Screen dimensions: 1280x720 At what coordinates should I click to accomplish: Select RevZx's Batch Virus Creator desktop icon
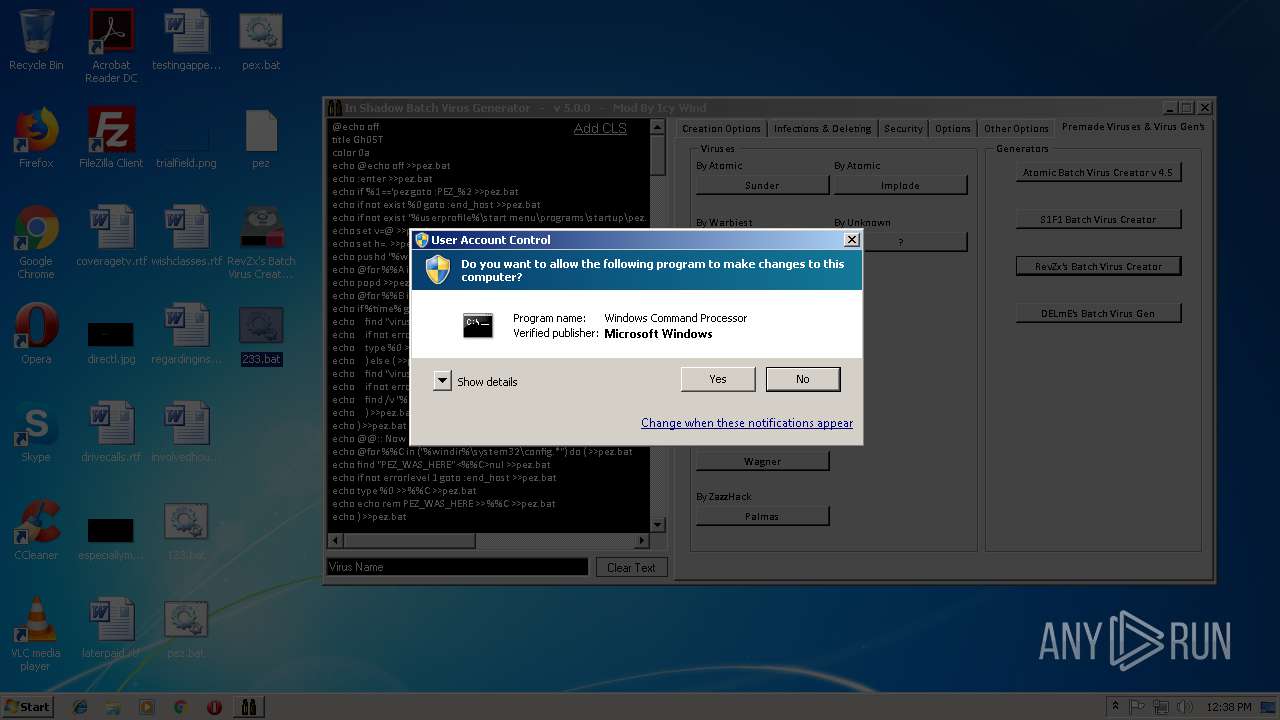tap(261, 243)
